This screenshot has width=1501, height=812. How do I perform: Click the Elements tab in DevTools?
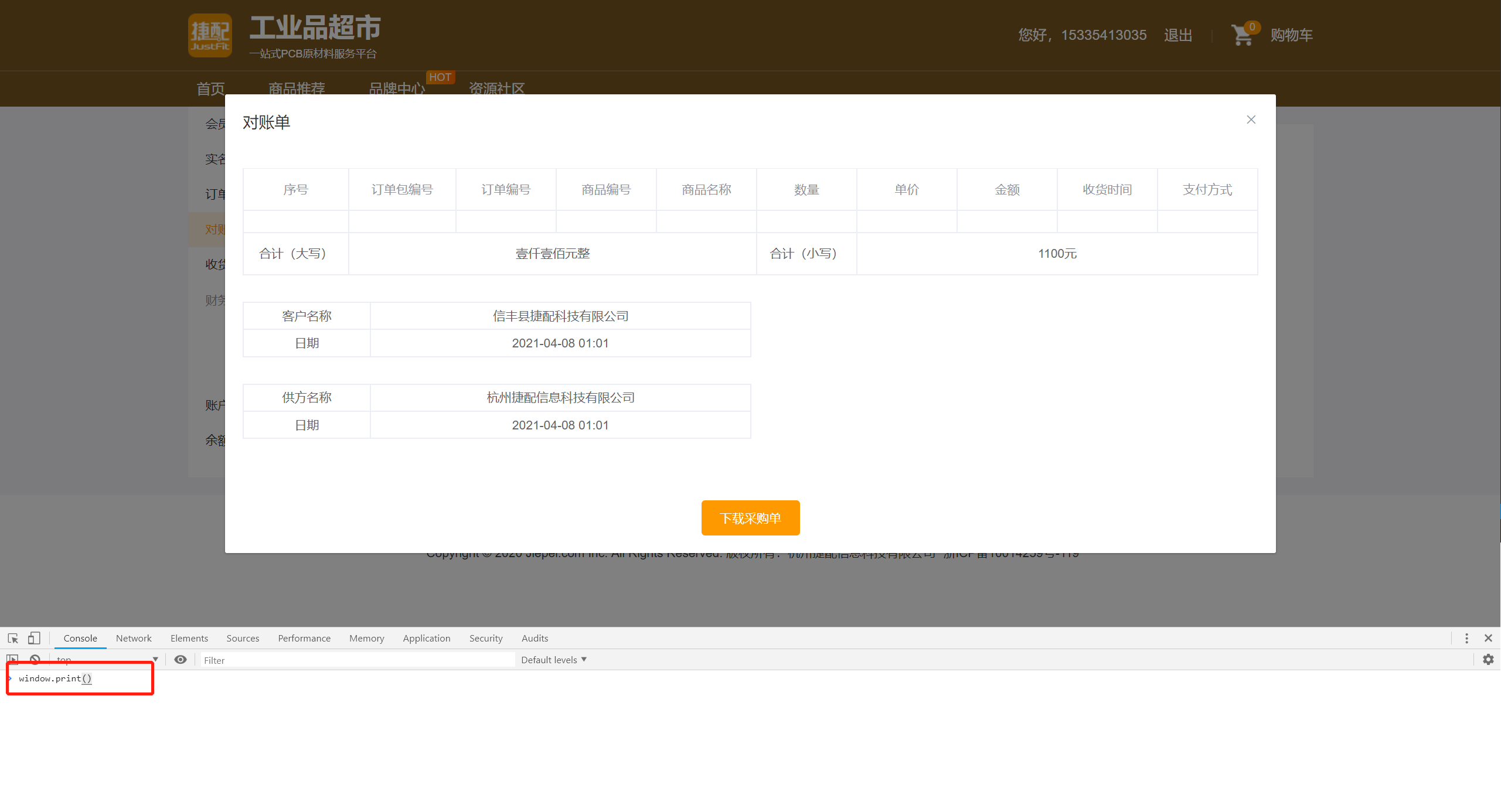(x=189, y=638)
